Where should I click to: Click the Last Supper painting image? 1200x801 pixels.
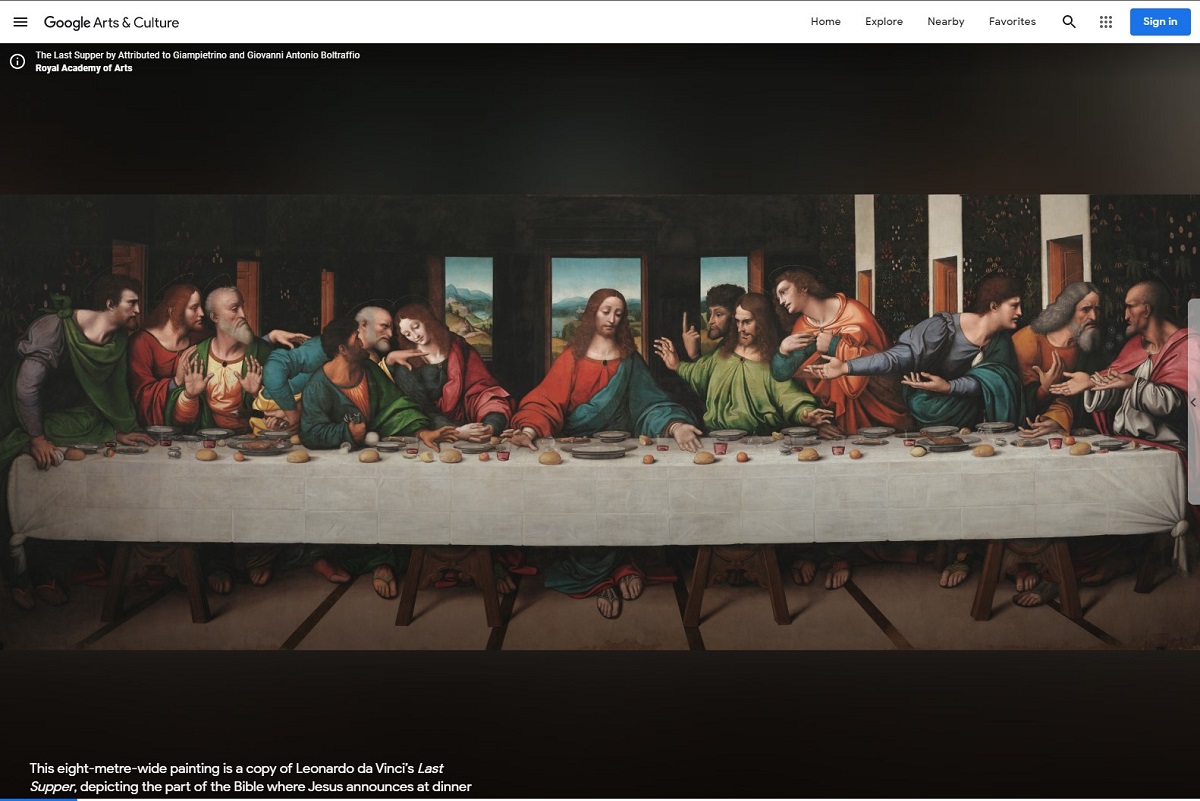pyautogui.click(x=600, y=422)
